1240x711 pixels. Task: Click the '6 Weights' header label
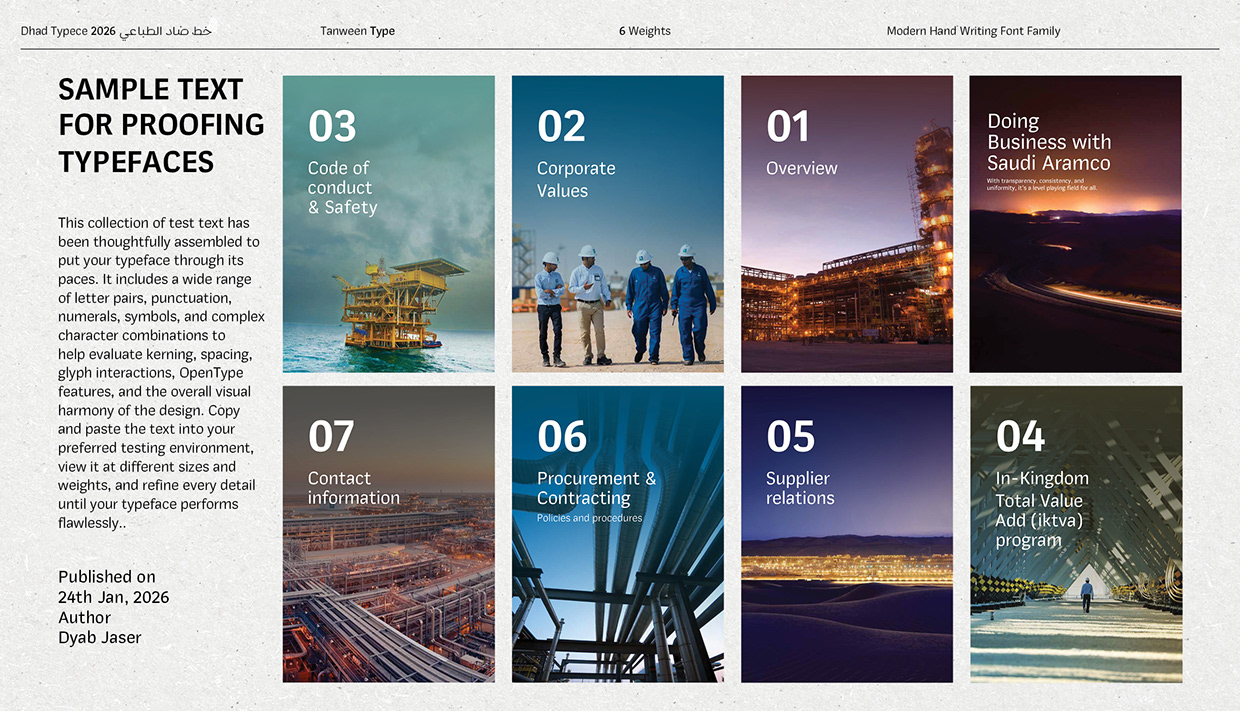pyautogui.click(x=645, y=31)
